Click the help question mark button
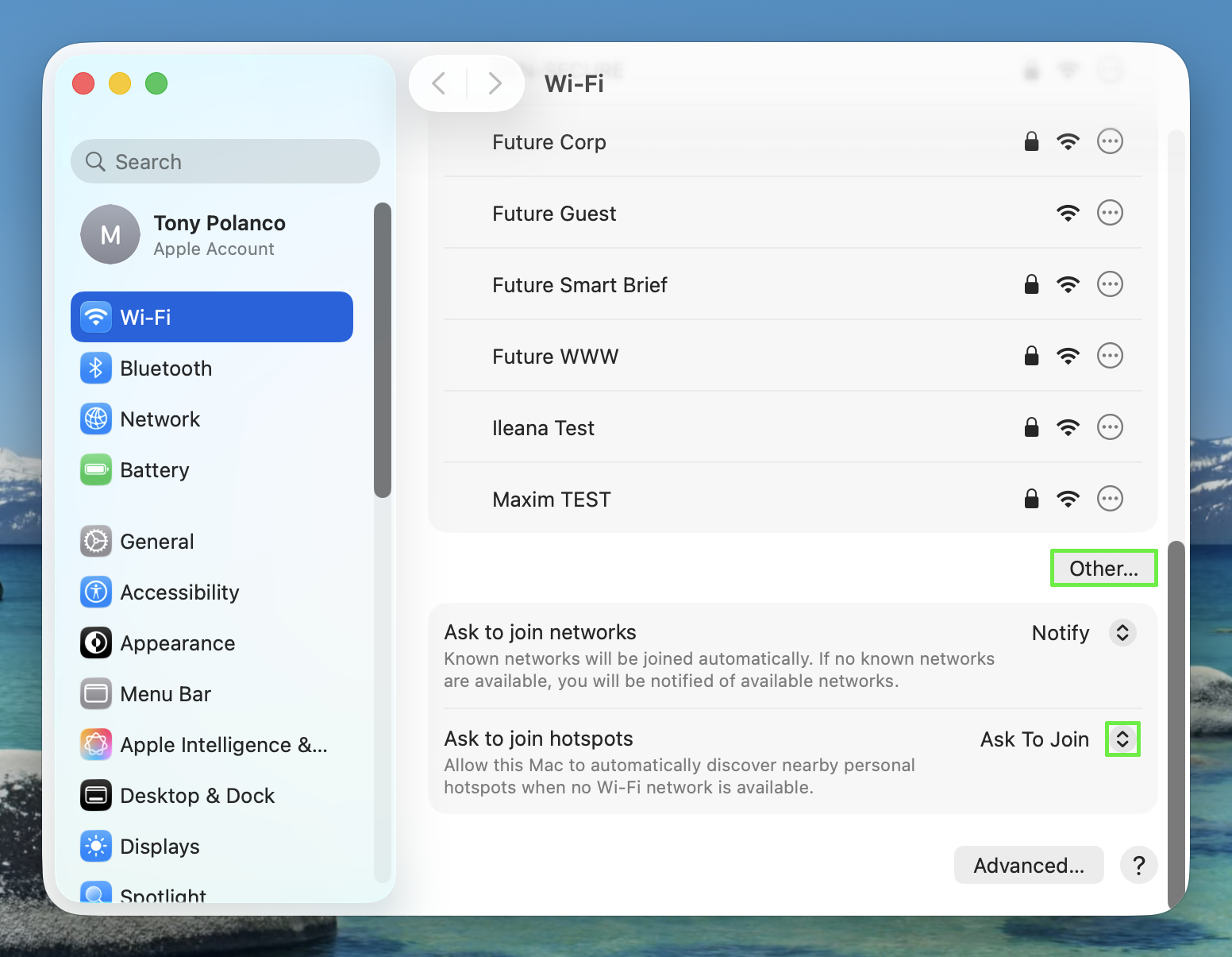 point(1139,865)
